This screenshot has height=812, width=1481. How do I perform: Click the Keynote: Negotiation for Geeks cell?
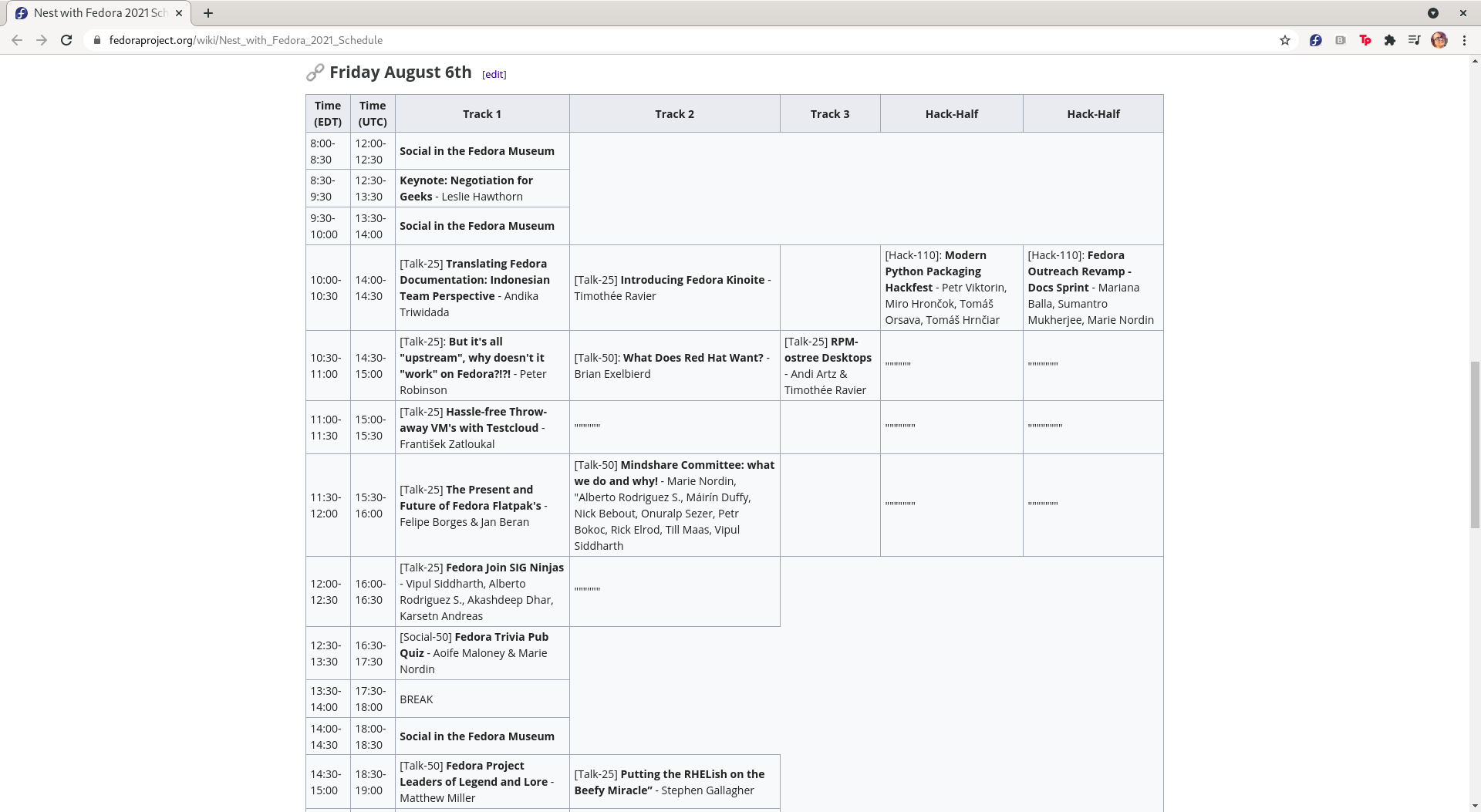[482, 189]
